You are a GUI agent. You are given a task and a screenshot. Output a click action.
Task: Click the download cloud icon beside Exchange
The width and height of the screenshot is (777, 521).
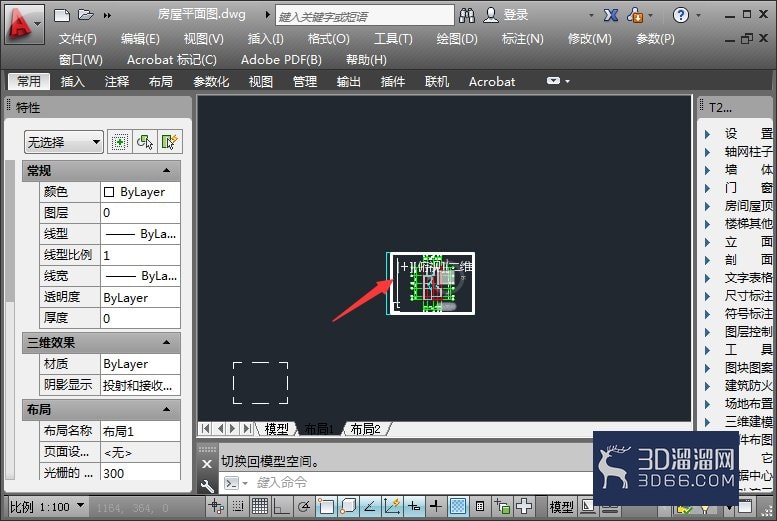point(635,15)
